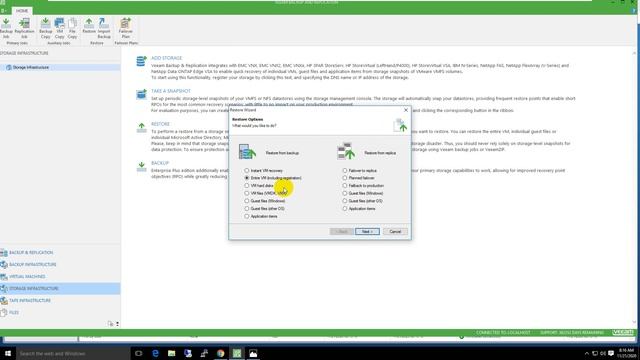Click the File Copy ribbon icon

(x=72, y=28)
